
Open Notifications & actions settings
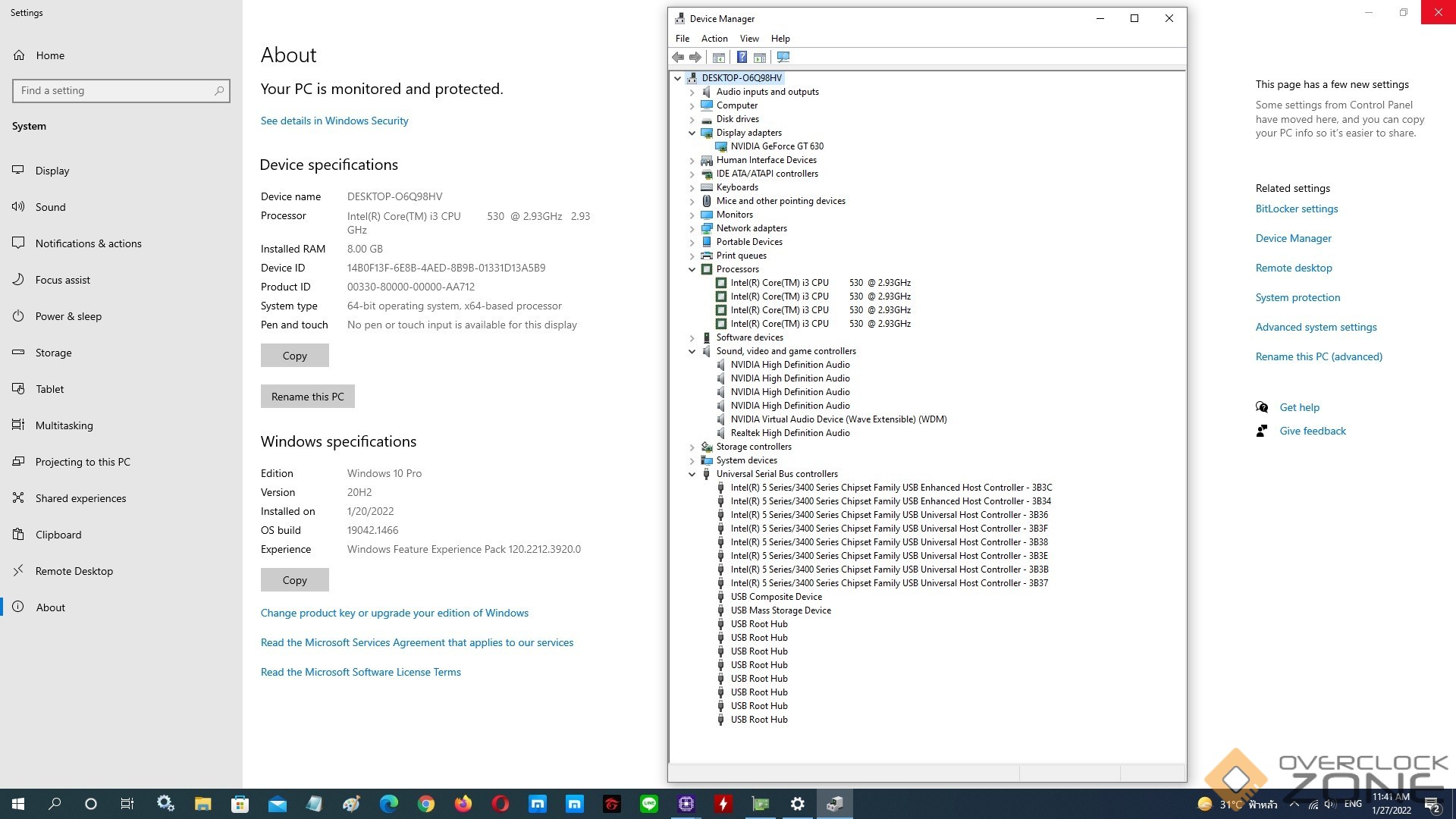(x=88, y=243)
